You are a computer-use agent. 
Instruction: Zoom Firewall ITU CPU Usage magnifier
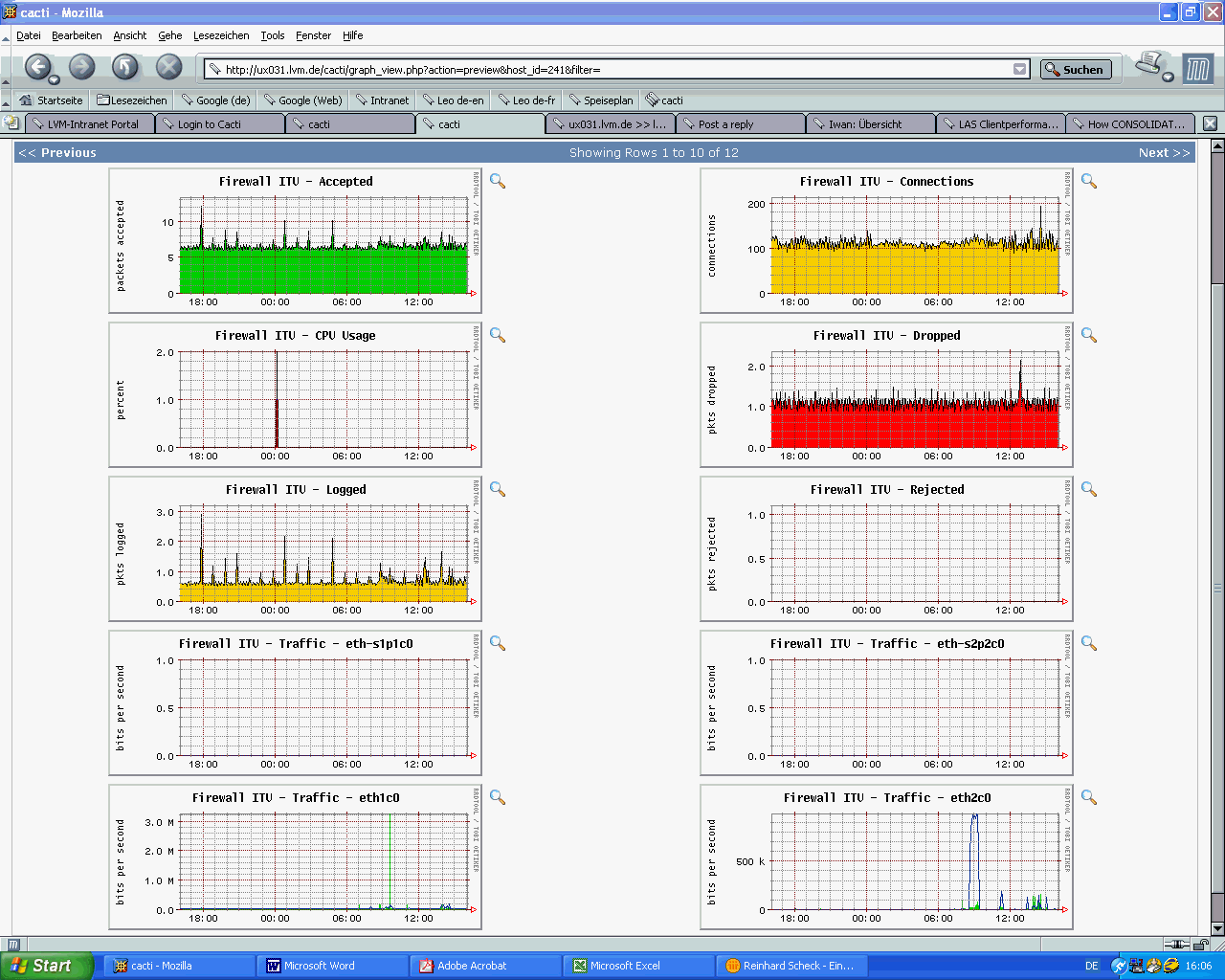tap(498, 335)
